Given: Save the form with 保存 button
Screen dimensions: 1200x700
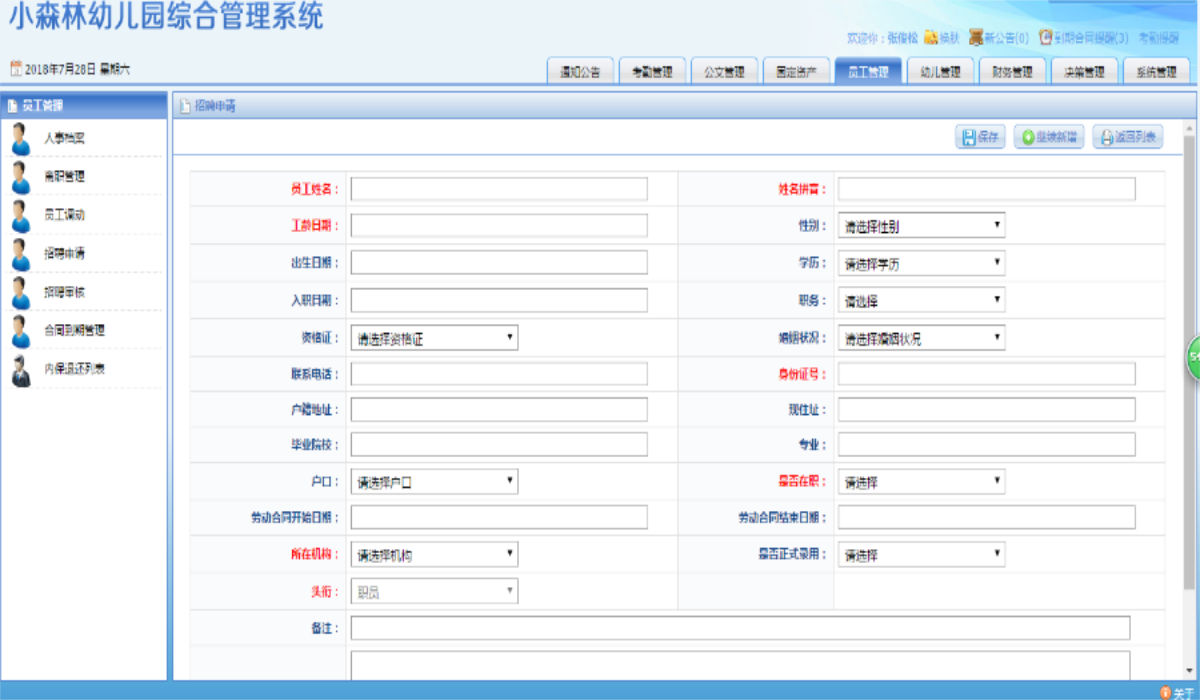Looking at the screenshot, I should (x=980, y=138).
